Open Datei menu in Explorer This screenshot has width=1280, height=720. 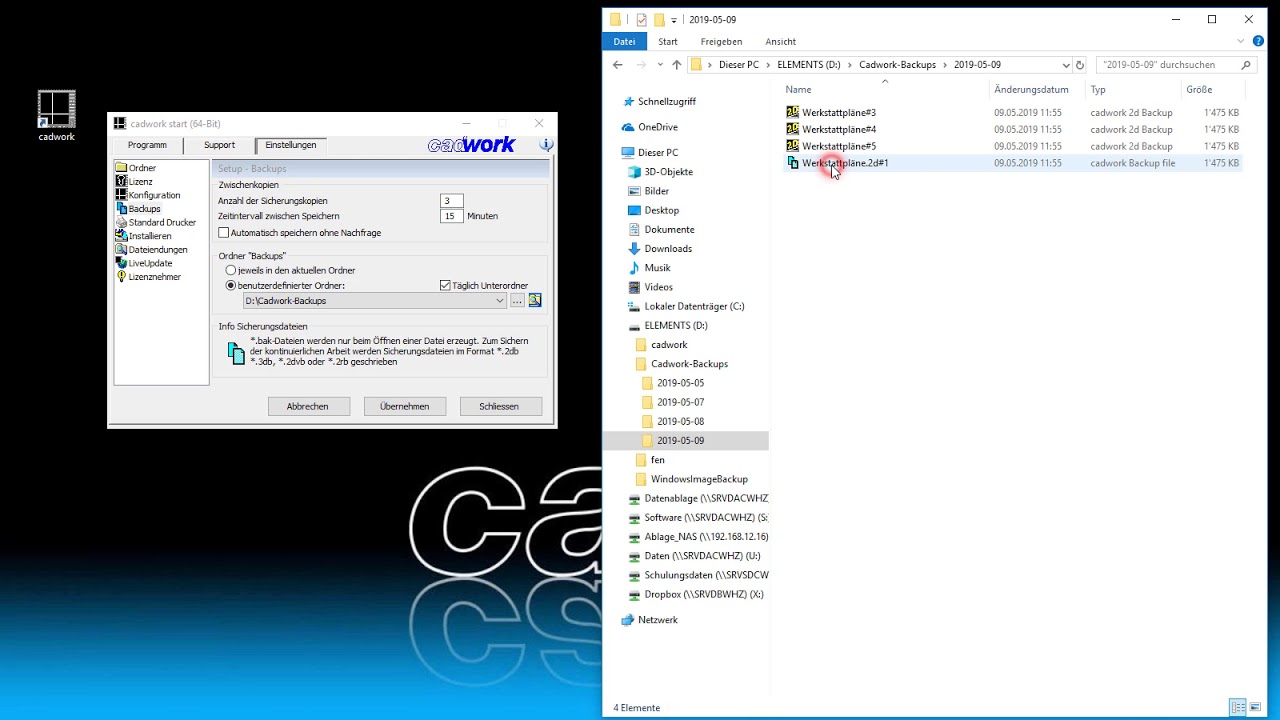(624, 42)
